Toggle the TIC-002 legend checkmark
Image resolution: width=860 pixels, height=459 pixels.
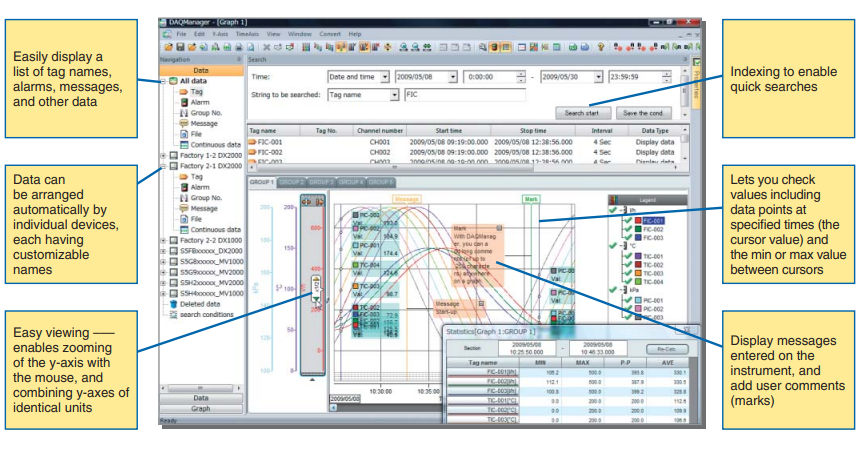[x=628, y=264]
